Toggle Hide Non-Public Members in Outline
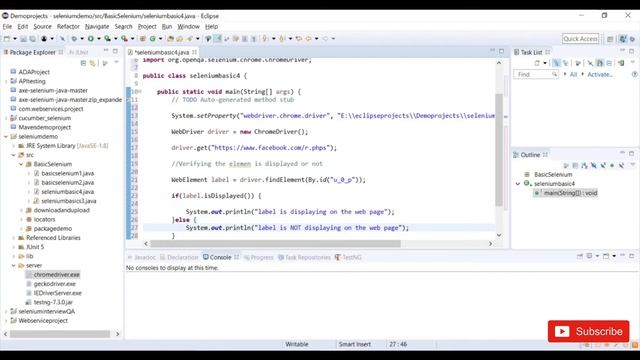Viewport: 640px width, 360px height. [x=612, y=165]
